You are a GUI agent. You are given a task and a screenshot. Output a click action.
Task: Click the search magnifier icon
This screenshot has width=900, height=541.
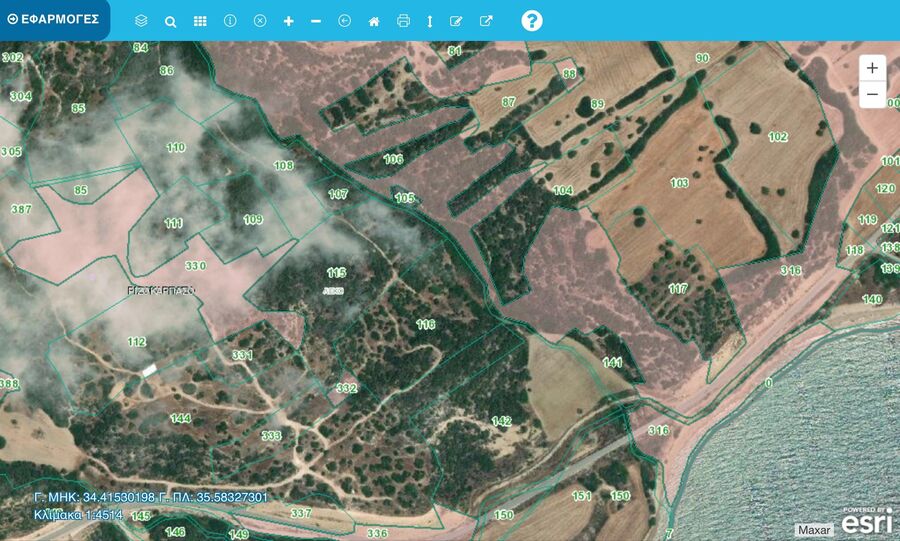170,21
